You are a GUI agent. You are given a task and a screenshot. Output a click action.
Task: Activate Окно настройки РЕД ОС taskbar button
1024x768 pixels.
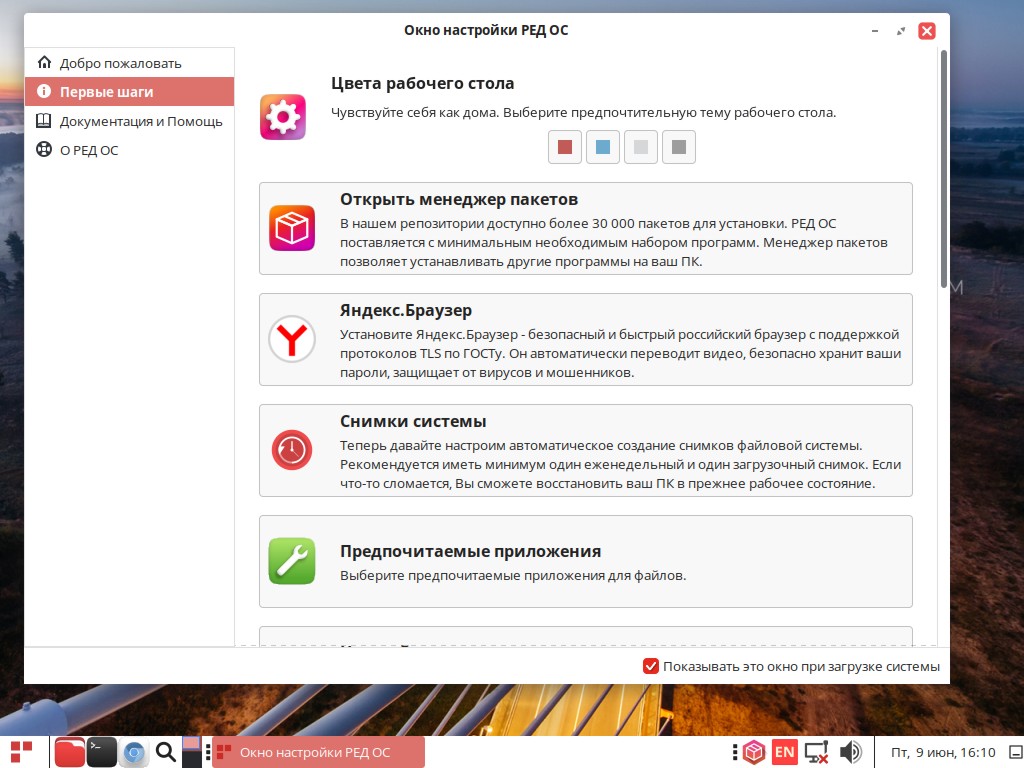point(319,752)
